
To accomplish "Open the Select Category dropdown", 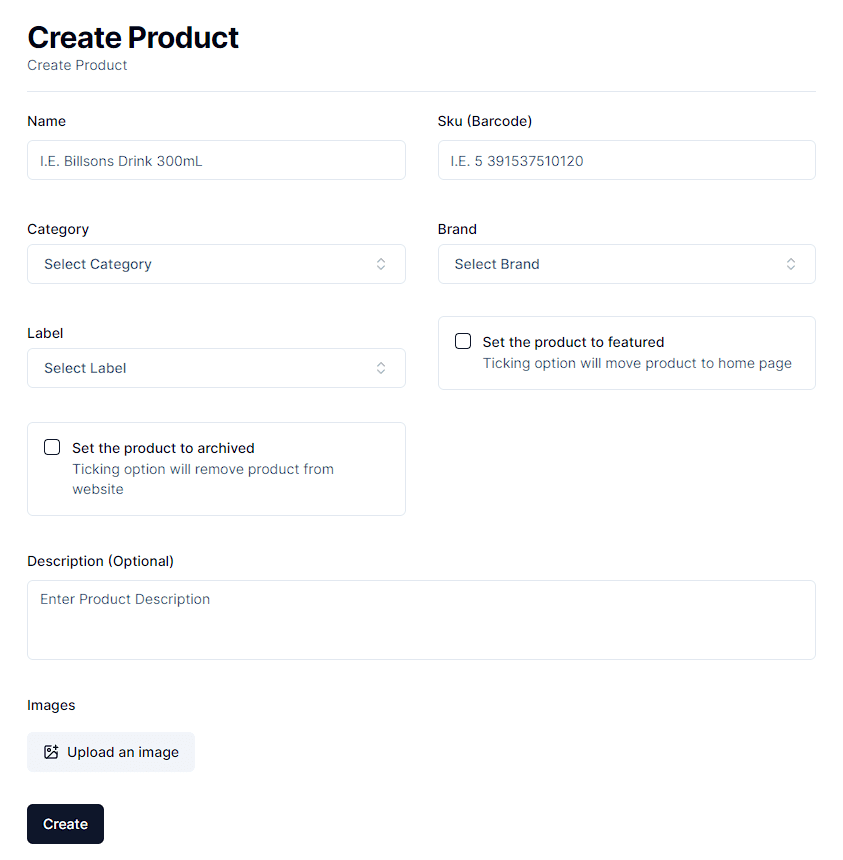I will click(216, 264).
